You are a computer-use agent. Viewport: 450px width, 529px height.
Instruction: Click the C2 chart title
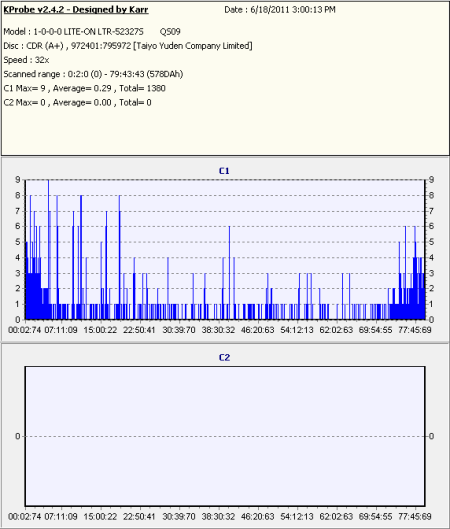(224, 358)
